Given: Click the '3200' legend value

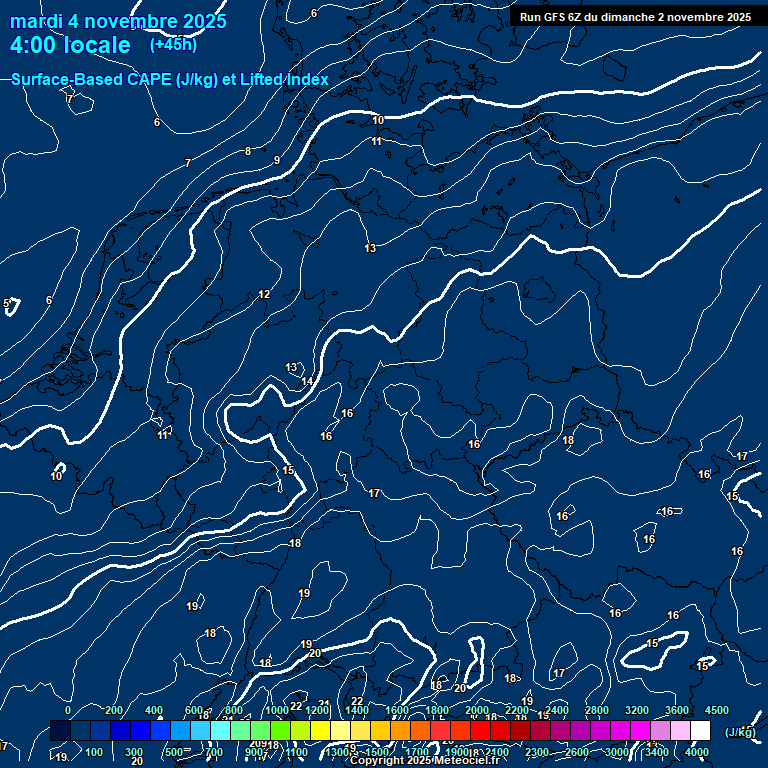Looking at the screenshot, I should 637,710.
